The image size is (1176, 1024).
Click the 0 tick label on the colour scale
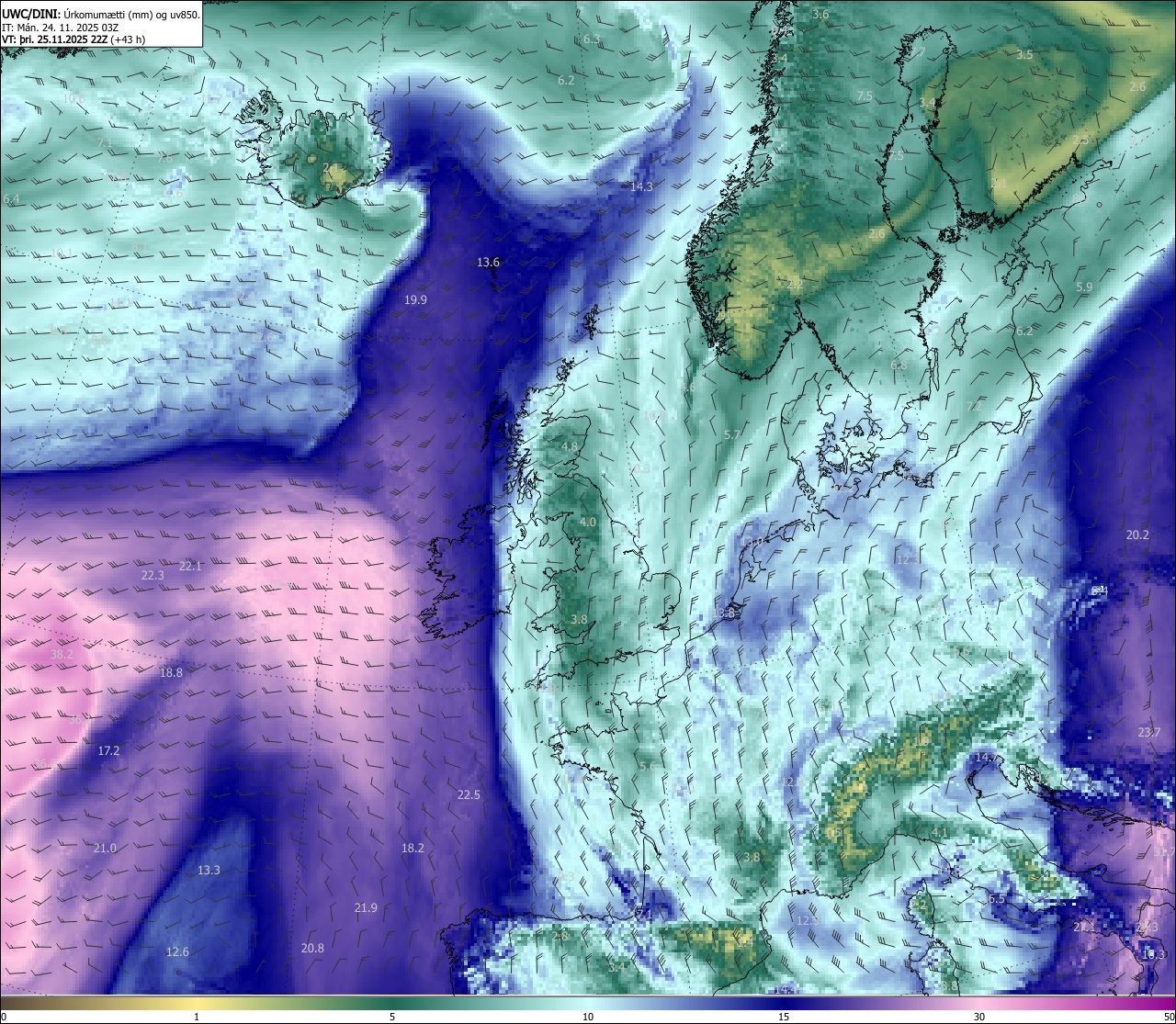pos(3,1017)
